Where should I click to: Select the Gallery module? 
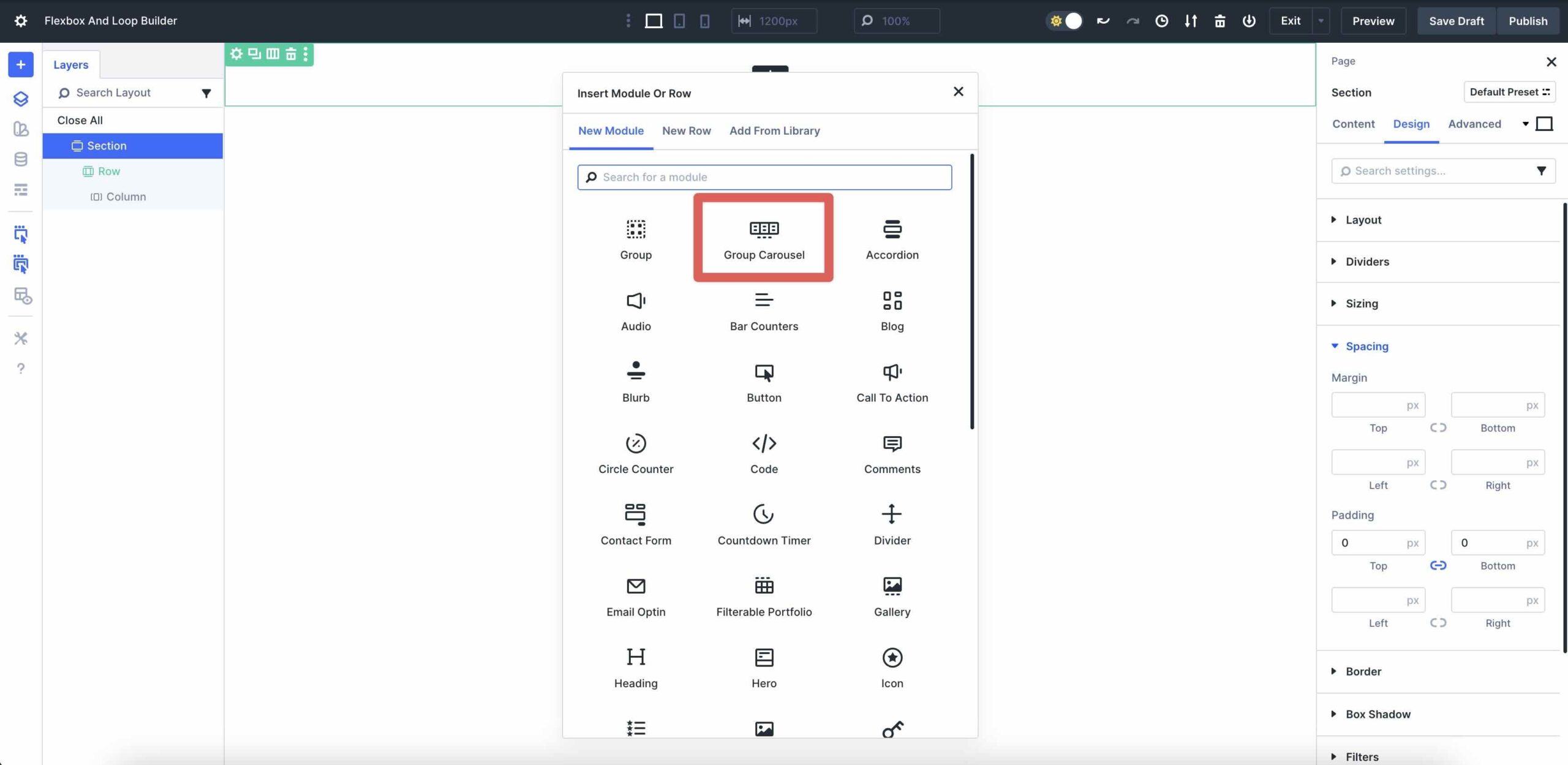click(x=892, y=595)
